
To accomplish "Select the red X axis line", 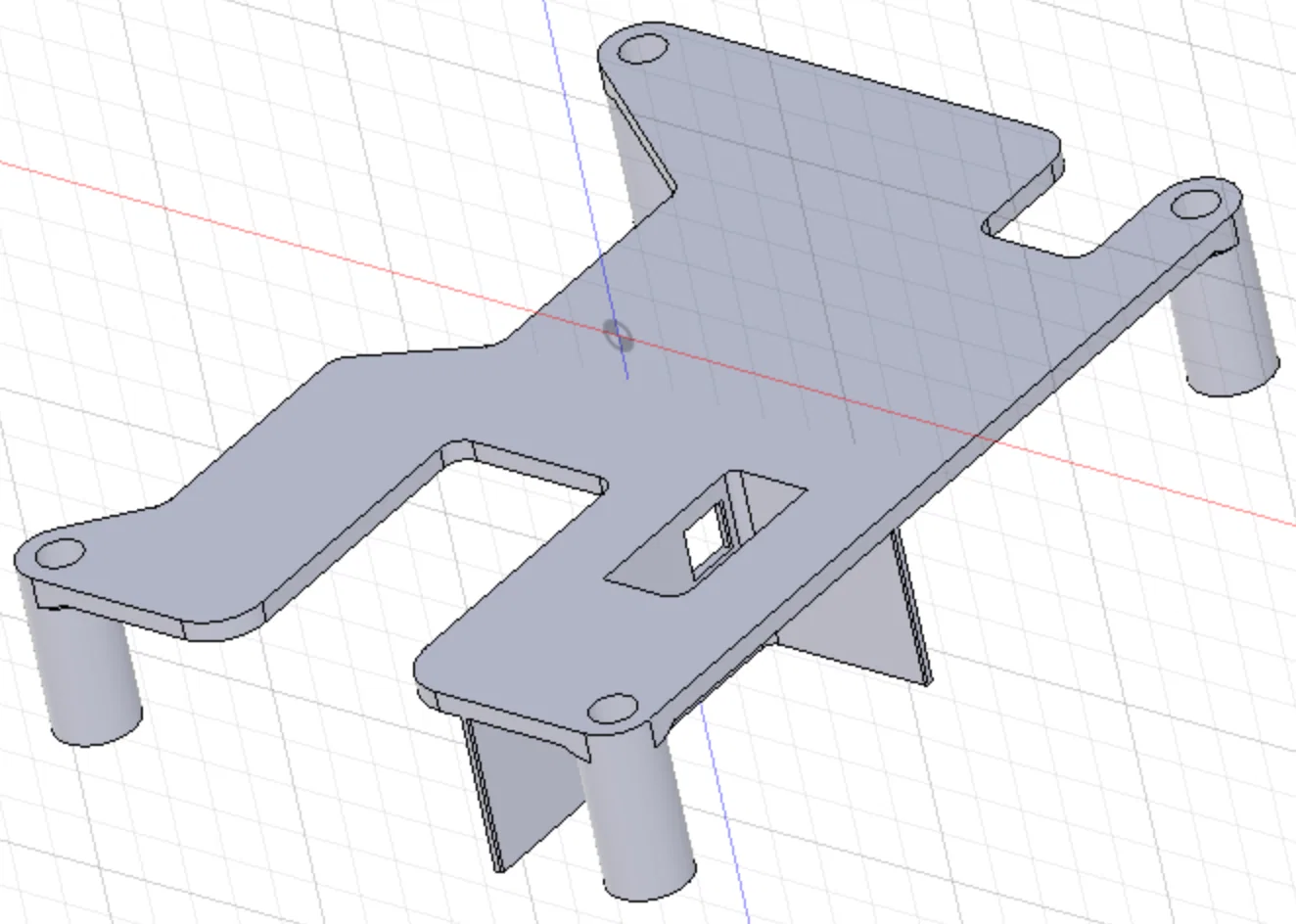I will click(x=646, y=342).
